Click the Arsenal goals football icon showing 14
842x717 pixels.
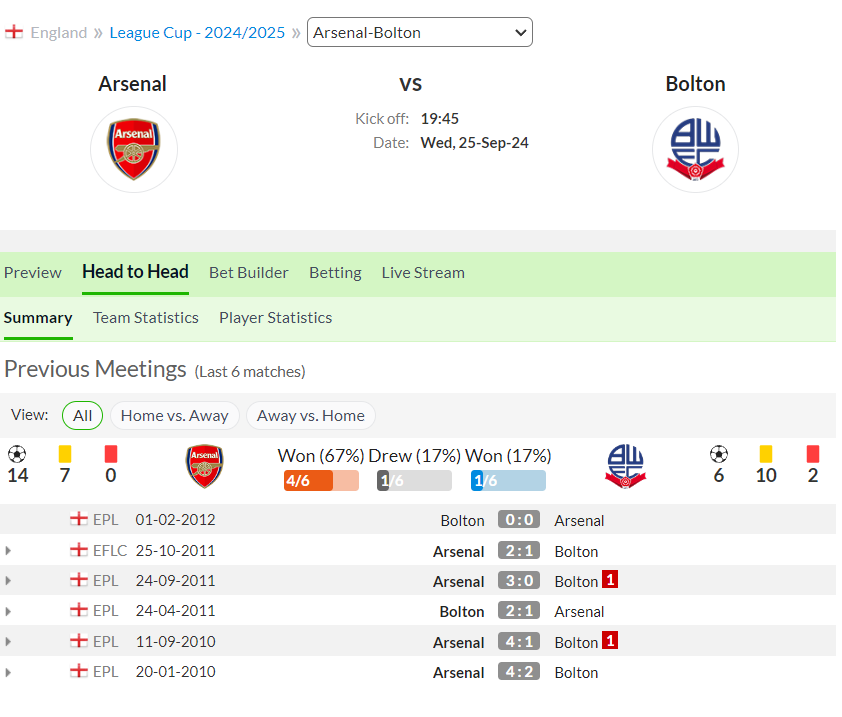tap(17, 454)
